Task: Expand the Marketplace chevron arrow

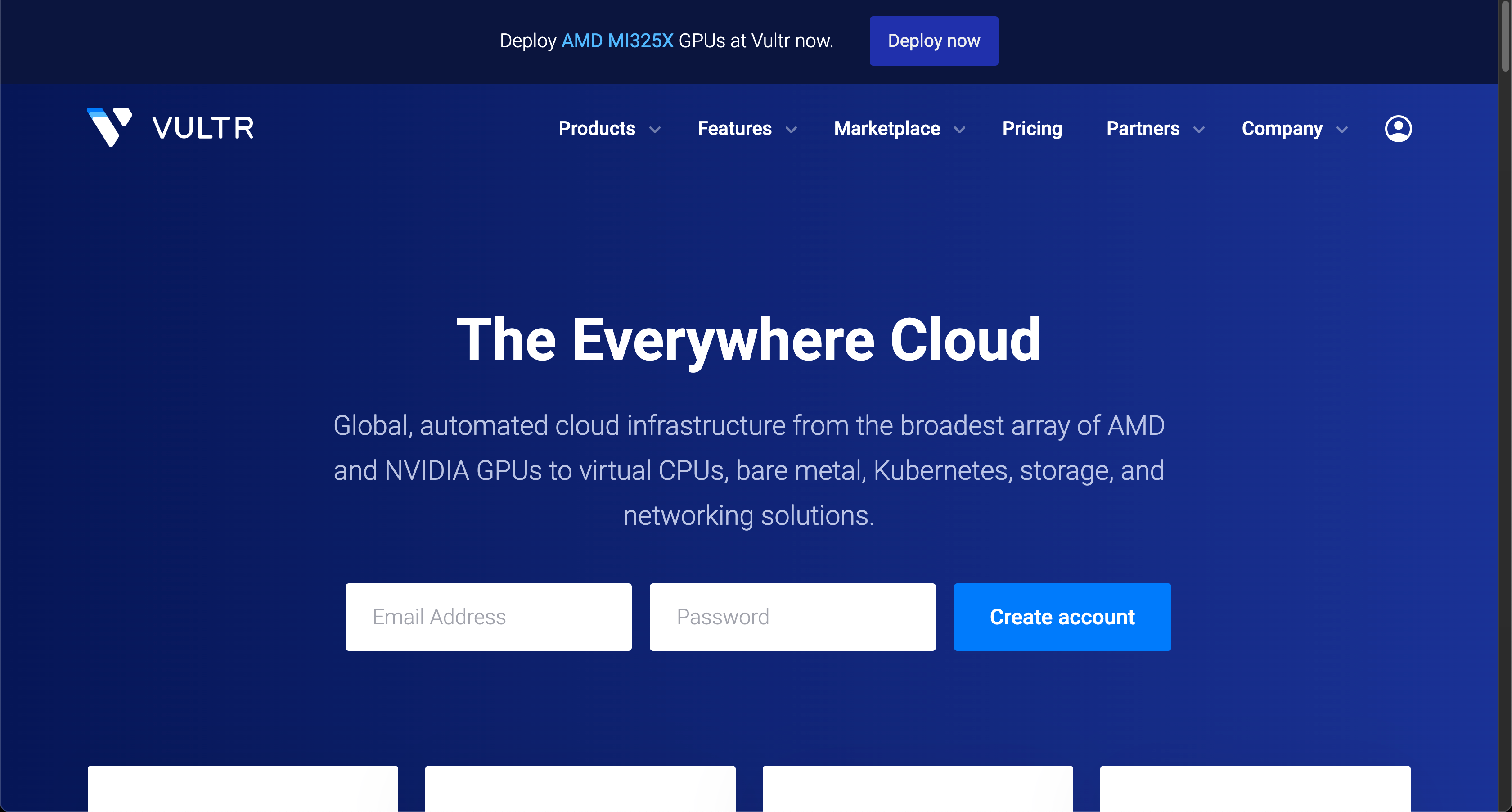Action: click(960, 130)
